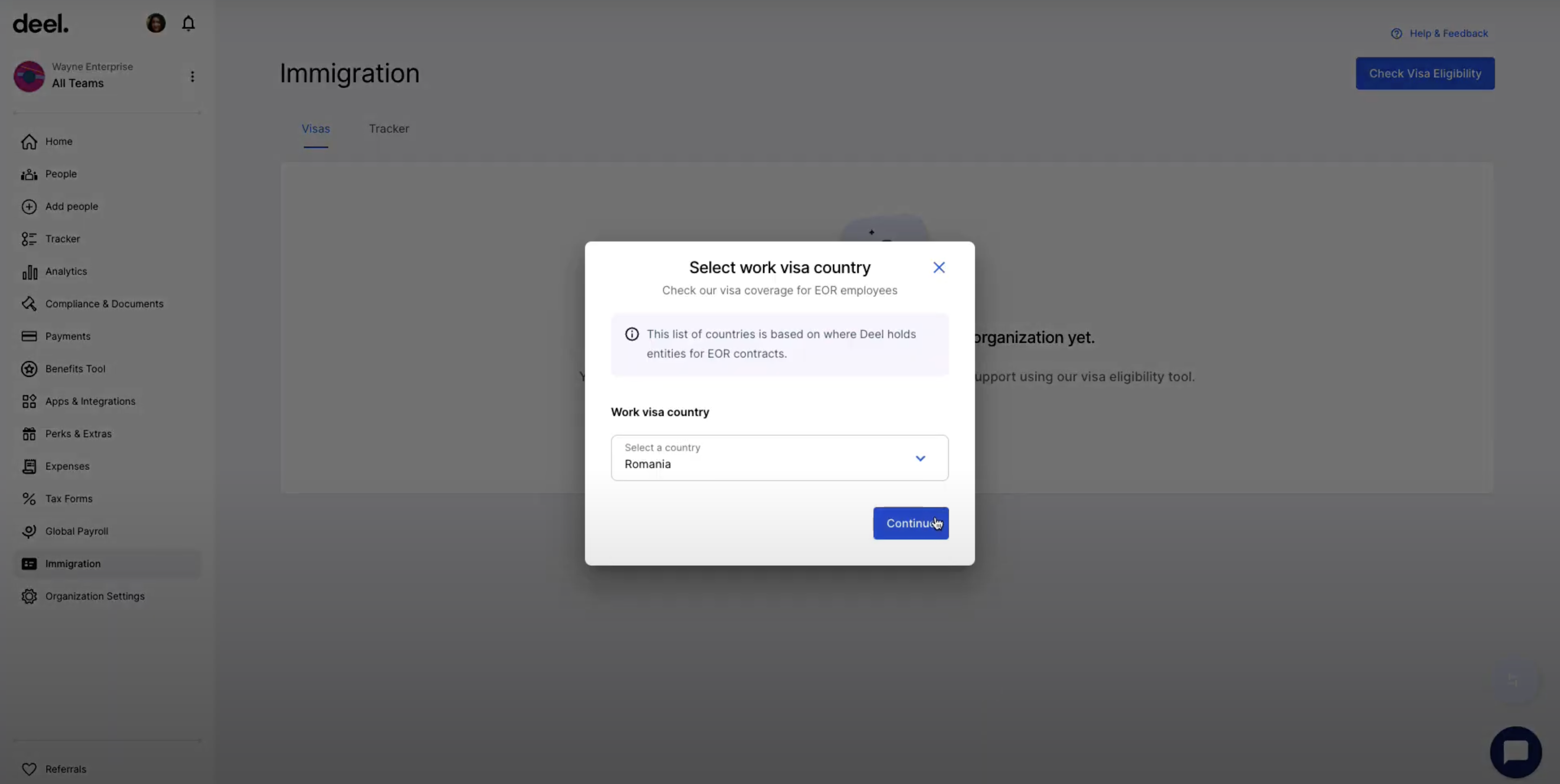Screen dimensions: 1560x784
Task: Click the Compliance & Documents gavel icon
Action: (x=29, y=304)
